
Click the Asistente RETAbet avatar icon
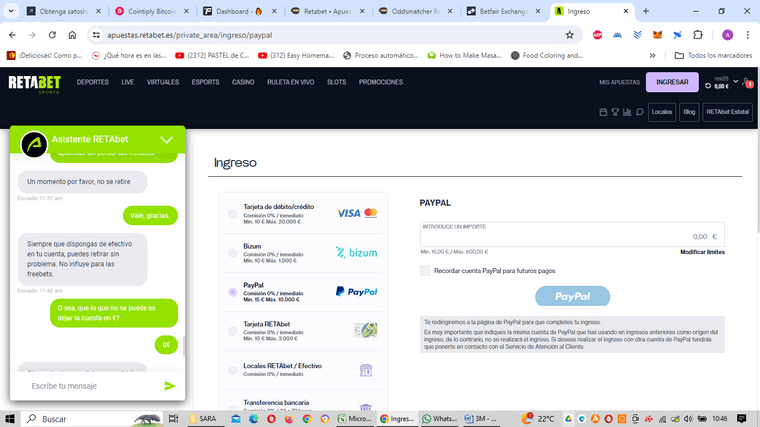click(x=34, y=144)
